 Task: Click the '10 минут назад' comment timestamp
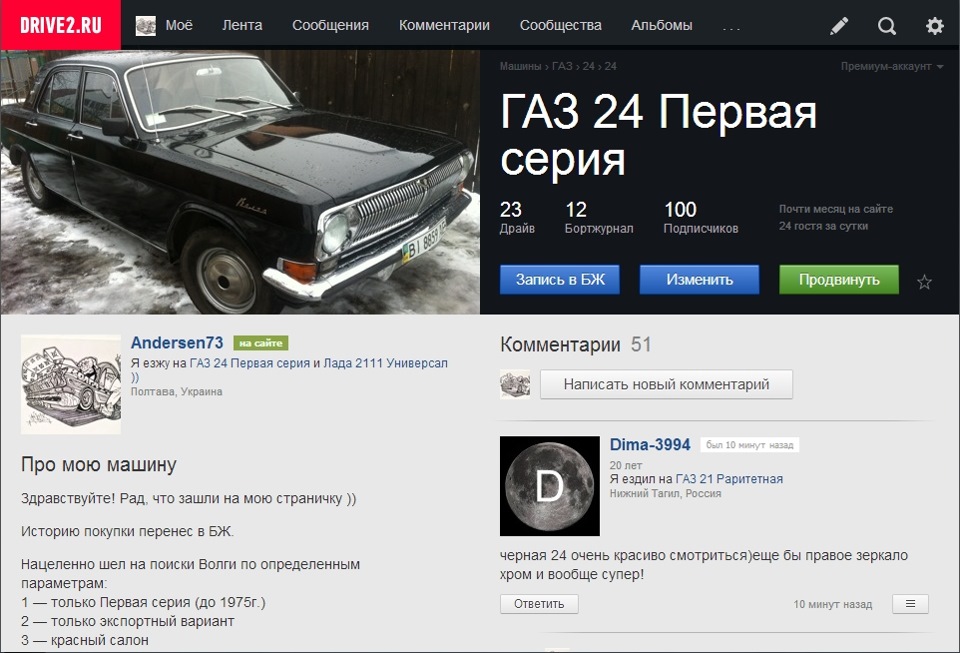[x=833, y=604]
